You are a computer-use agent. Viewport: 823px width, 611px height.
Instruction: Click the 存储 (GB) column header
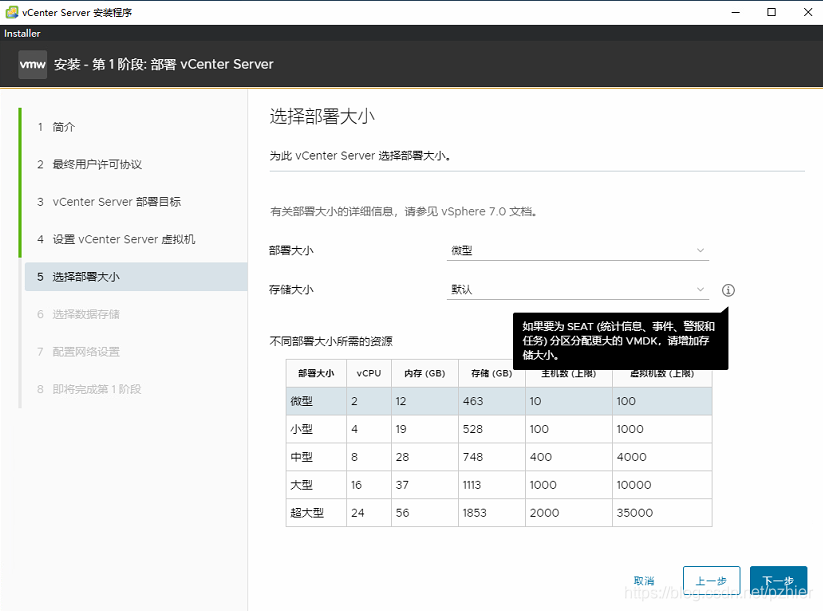click(x=491, y=373)
